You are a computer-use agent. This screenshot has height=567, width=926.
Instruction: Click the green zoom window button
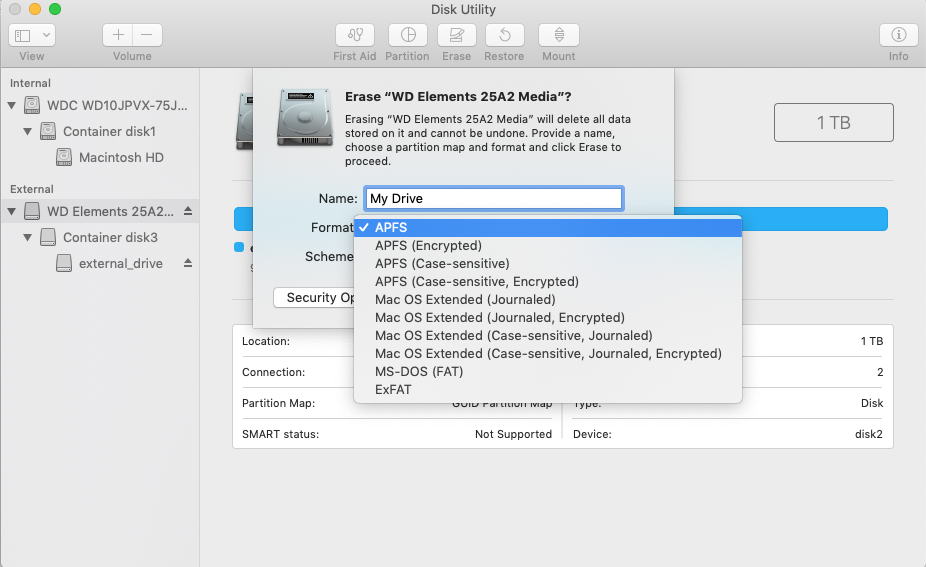(x=55, y=9)
